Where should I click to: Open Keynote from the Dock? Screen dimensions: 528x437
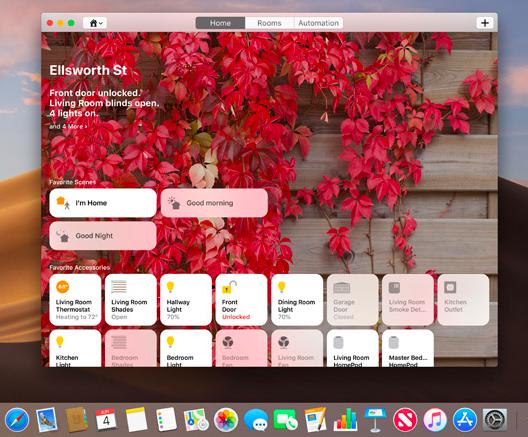point(375,419)
